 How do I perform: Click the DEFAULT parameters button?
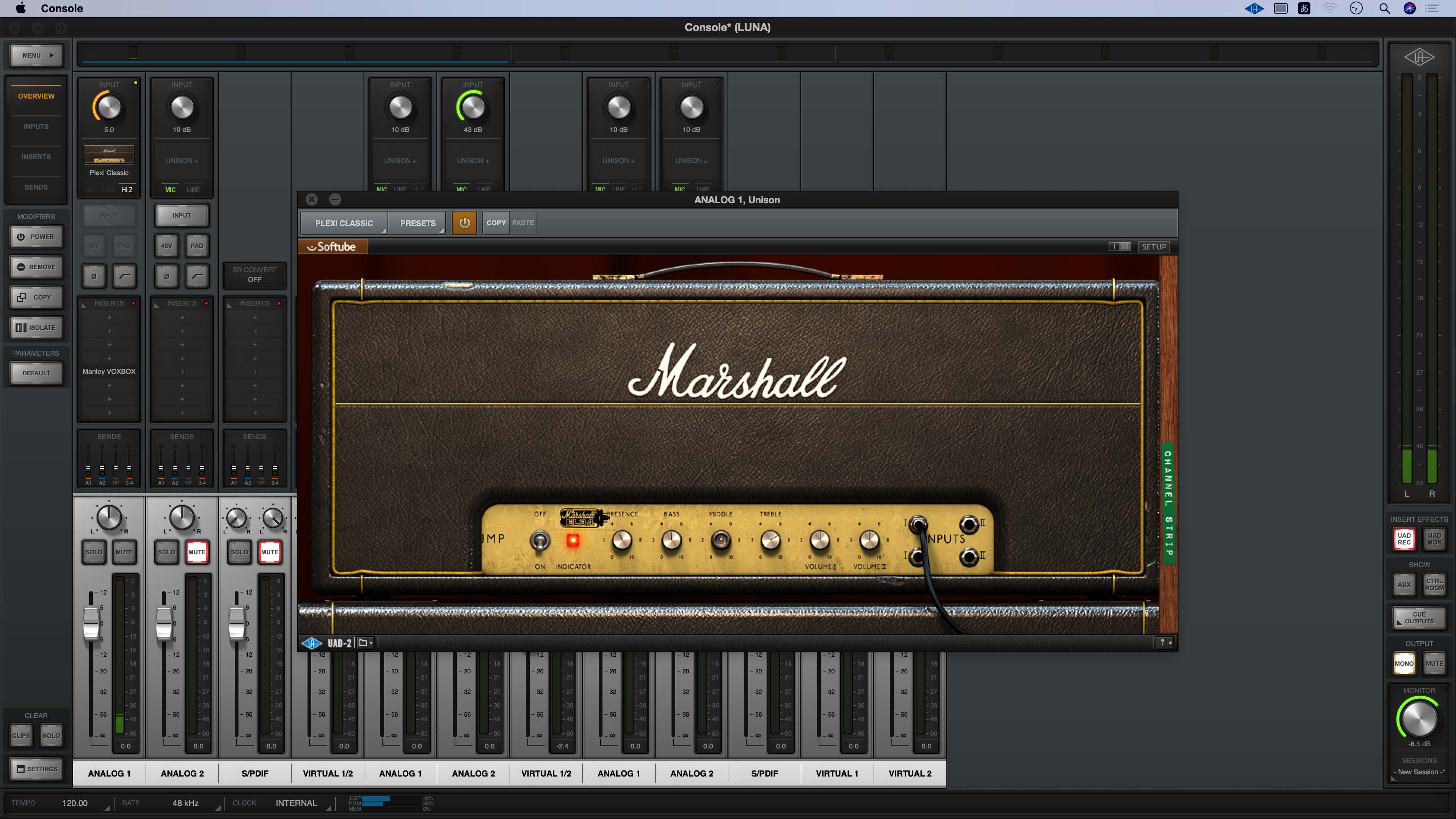coord(37,373)
